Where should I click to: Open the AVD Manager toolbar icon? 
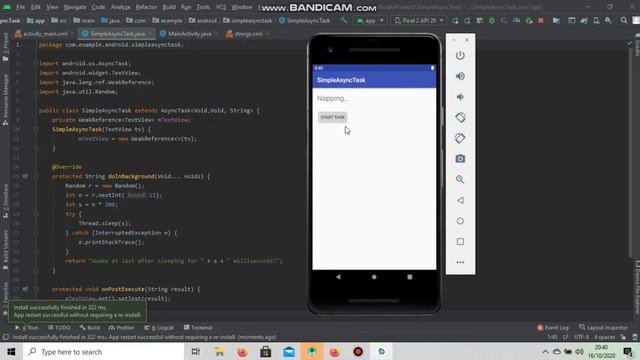596,20
